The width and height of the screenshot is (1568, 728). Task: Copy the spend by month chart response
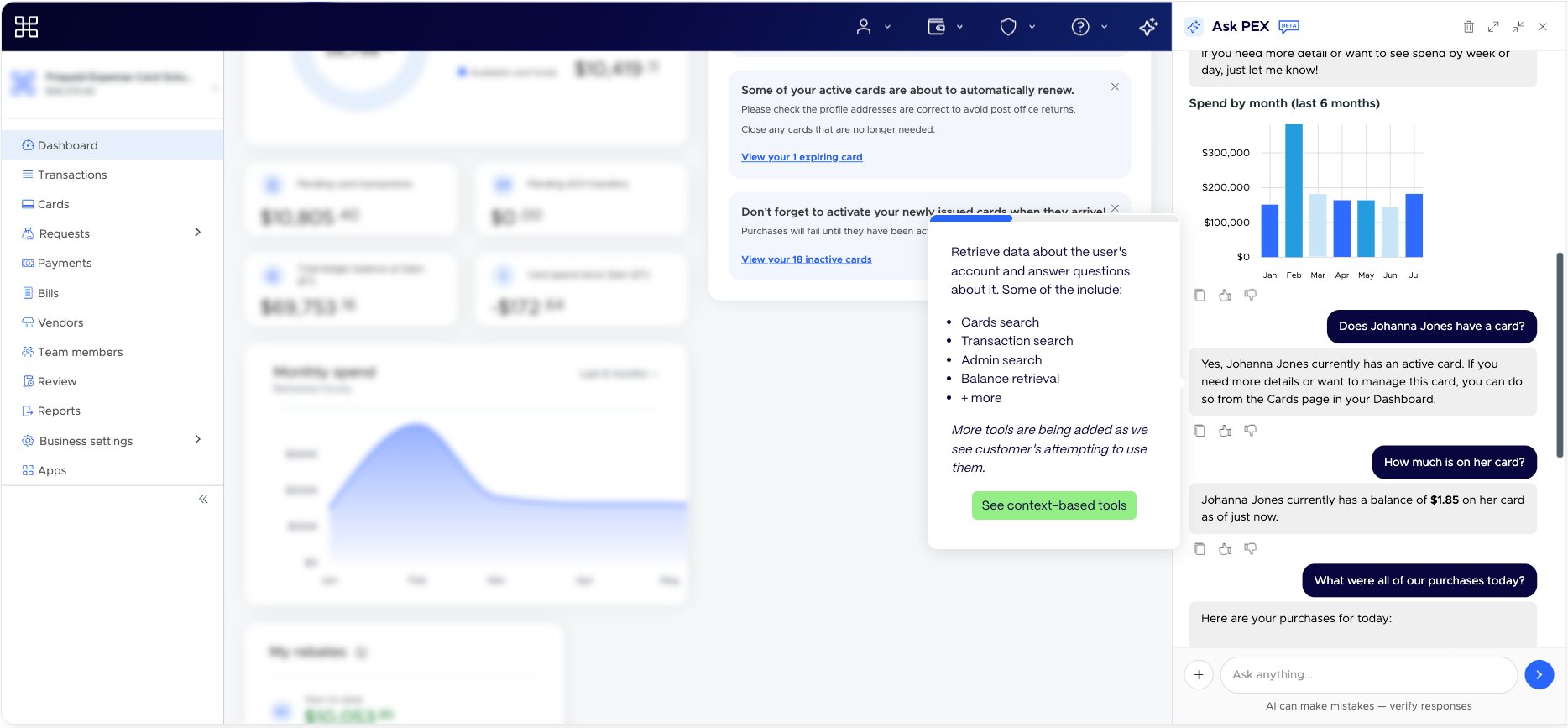pos(1200,295)
